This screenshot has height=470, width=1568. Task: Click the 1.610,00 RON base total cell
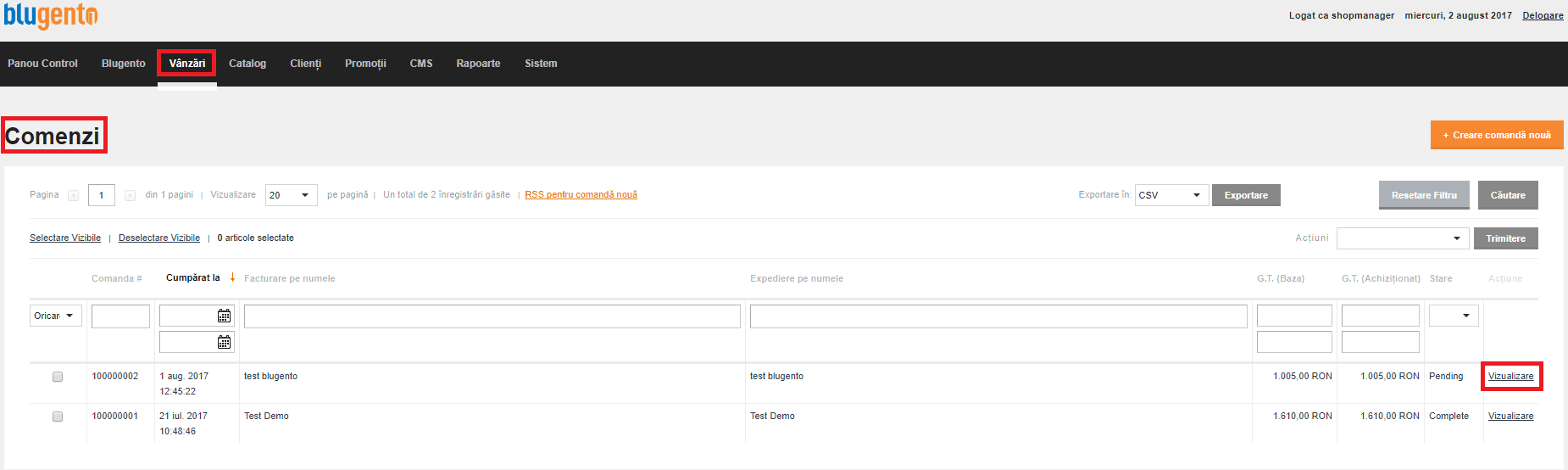[1302, 416]
